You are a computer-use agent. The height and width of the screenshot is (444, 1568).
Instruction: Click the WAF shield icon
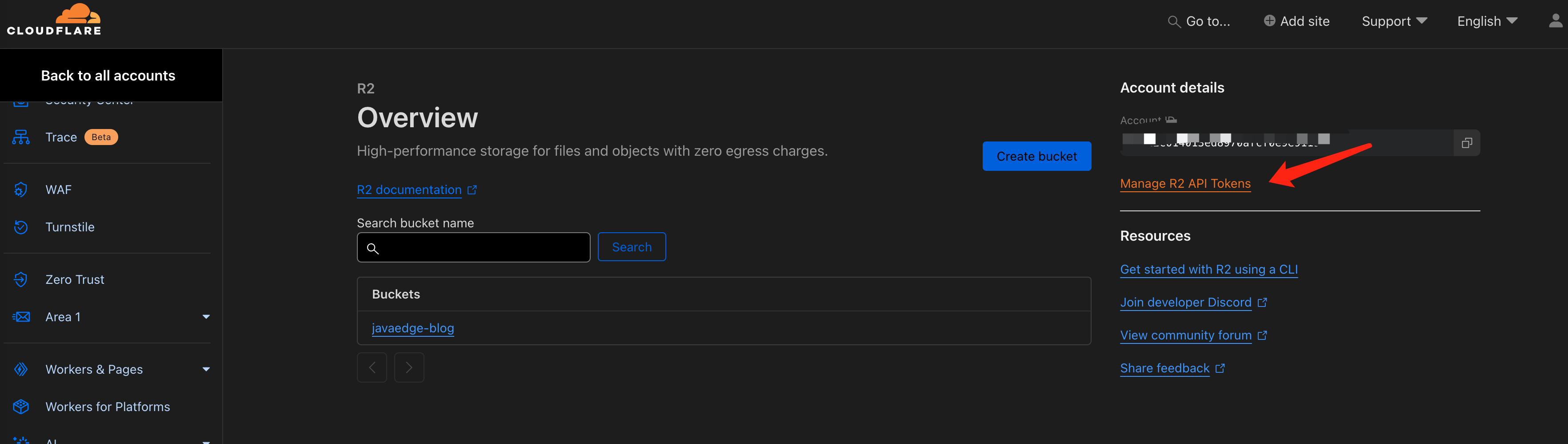coord(21,190)
